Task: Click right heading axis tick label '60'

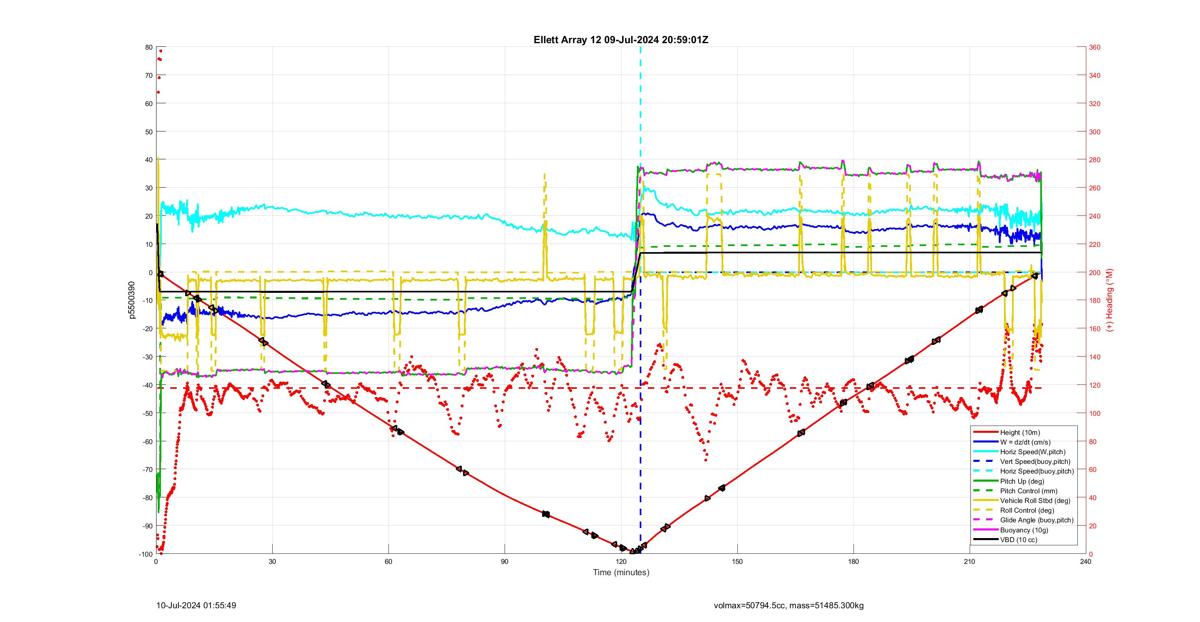Action: tap(1093, 469)
